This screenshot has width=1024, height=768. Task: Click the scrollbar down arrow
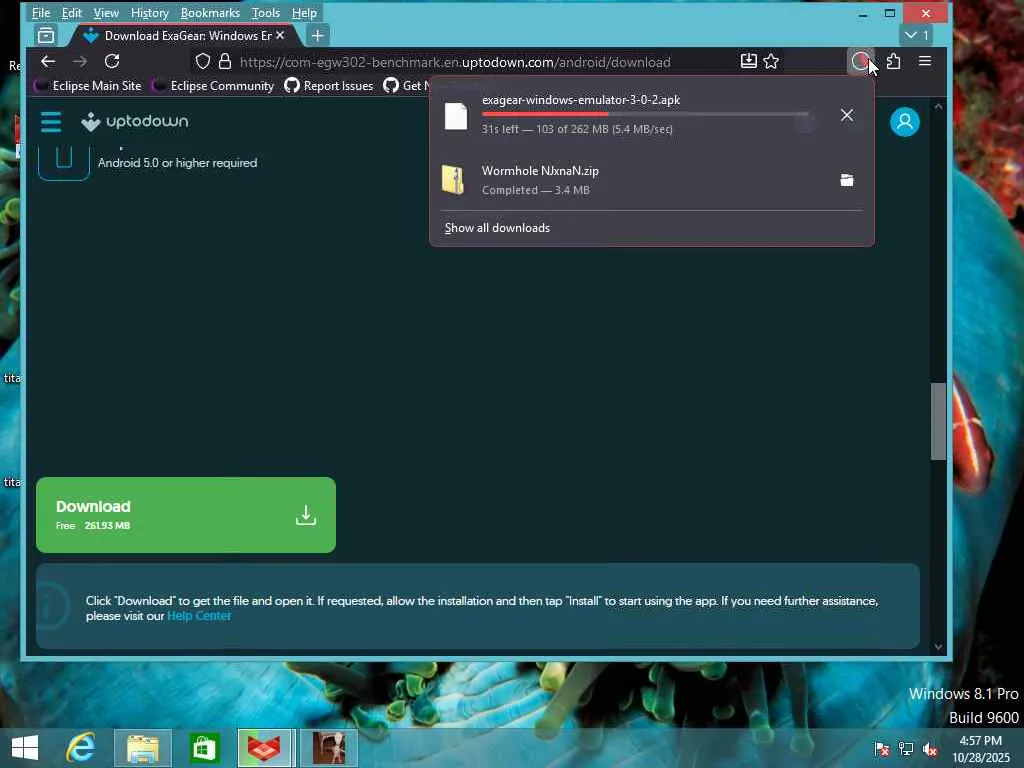click(x=938, y=647)
